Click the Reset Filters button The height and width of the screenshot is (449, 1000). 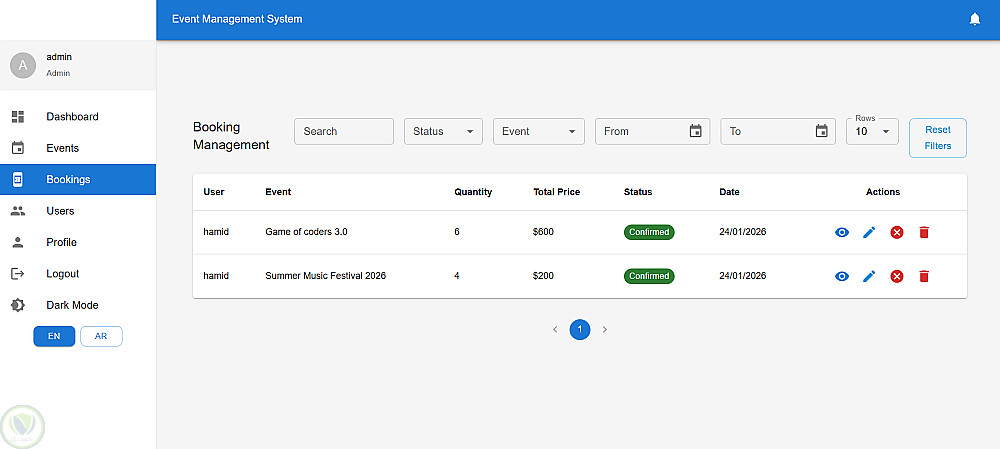coord(937,138)
